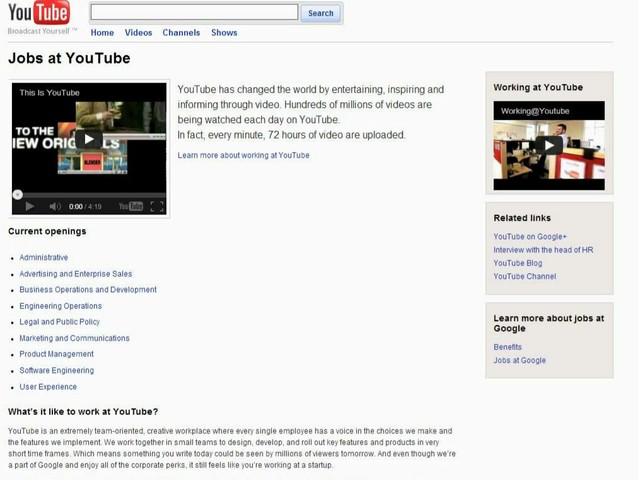This screenshot has height=480, width=638.
Task: Click the Broadcast Yourself tagline
Action: [42, 31]
